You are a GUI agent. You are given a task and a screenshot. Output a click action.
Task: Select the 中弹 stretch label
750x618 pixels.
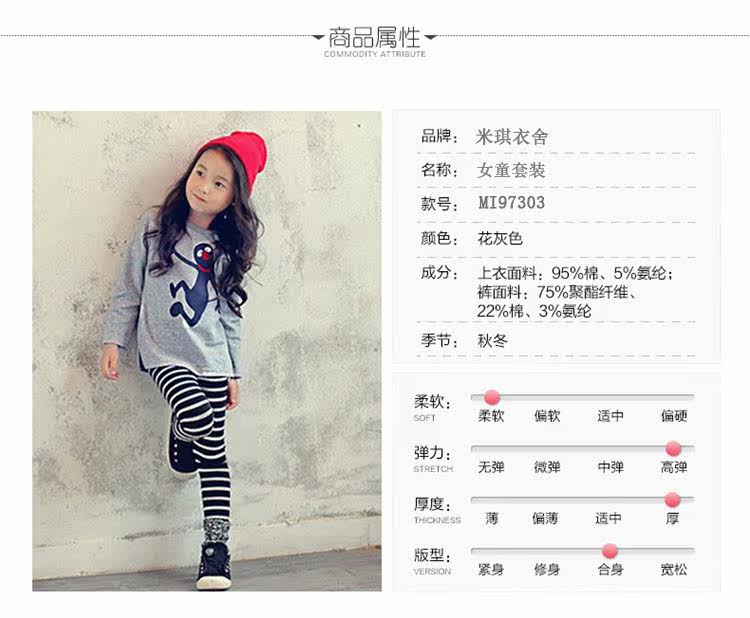click(x=610, y=467)
